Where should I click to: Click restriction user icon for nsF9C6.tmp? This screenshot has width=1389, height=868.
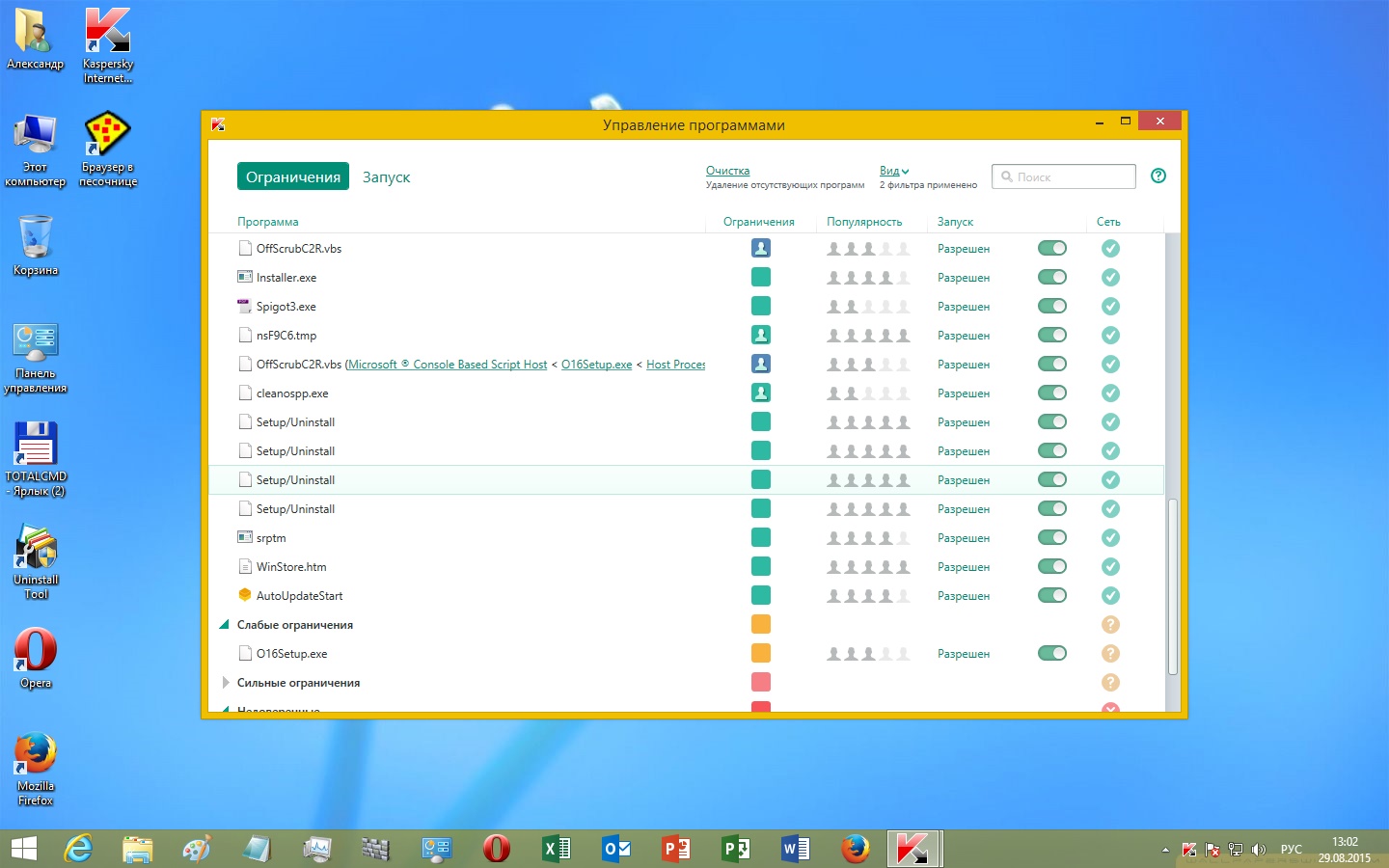(x=760, y=336)
